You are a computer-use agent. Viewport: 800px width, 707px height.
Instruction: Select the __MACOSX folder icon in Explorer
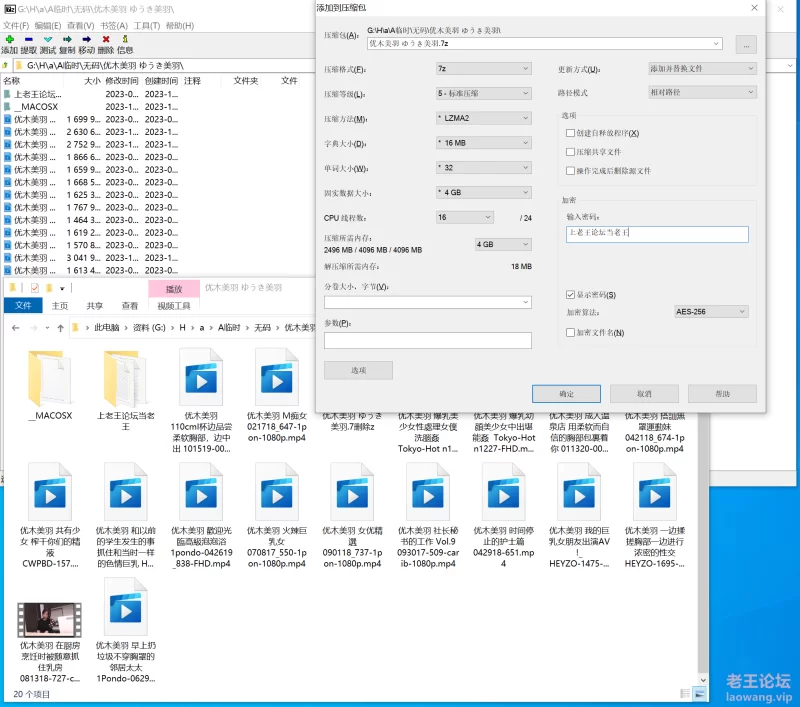pyautogui.click(x=50, y=380)
